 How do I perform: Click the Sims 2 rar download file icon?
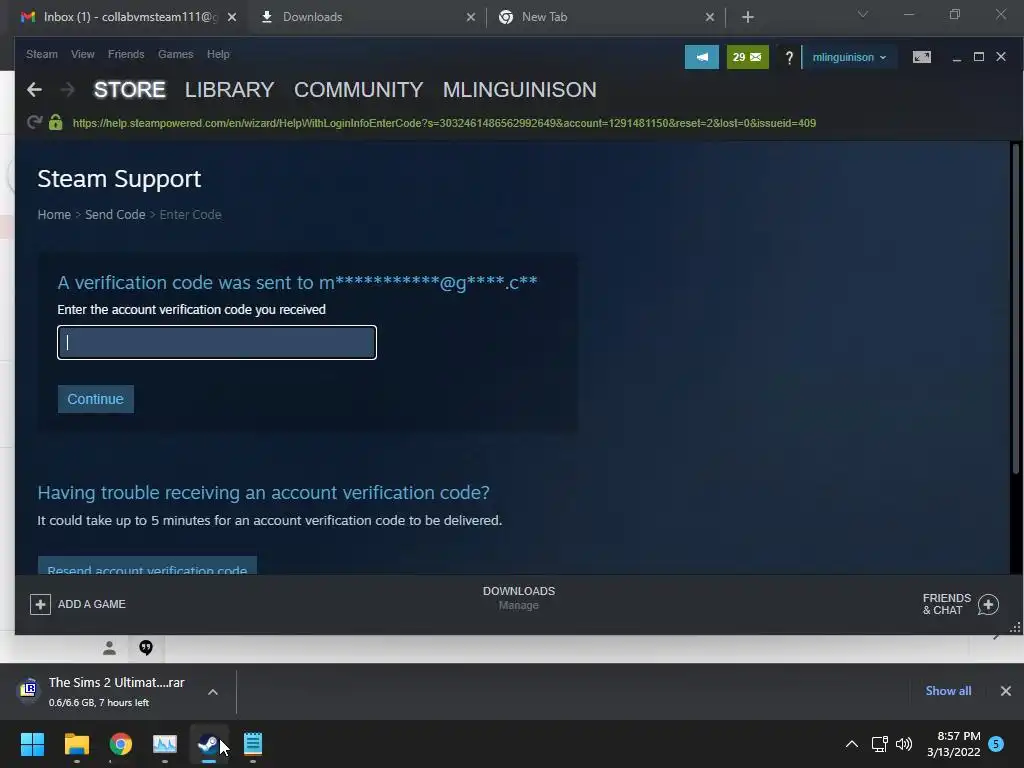[x=28, y=689]
